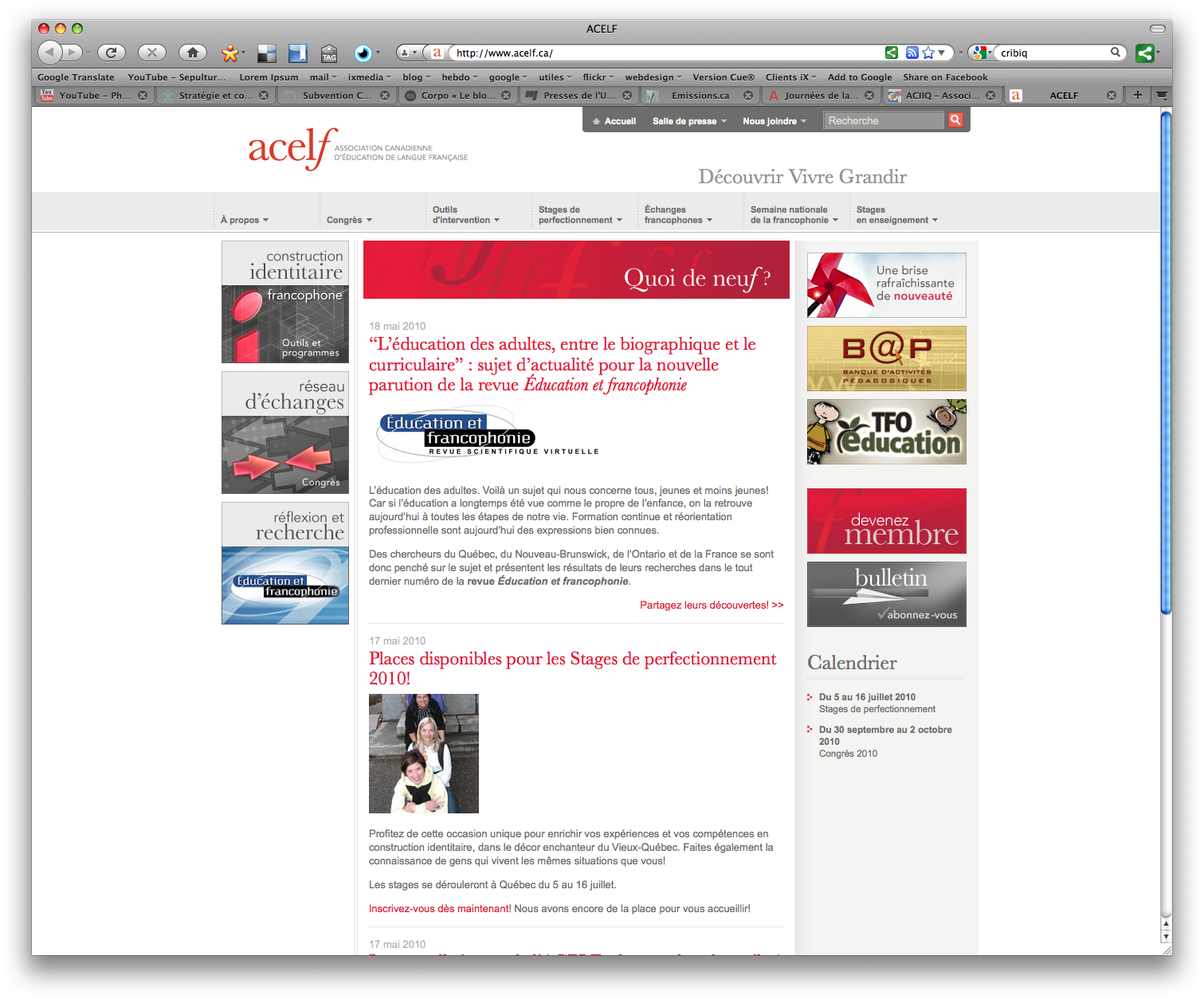Switch to the Stratégie et co... tab
Viewport: 1204px width, 999px height.
217,95
